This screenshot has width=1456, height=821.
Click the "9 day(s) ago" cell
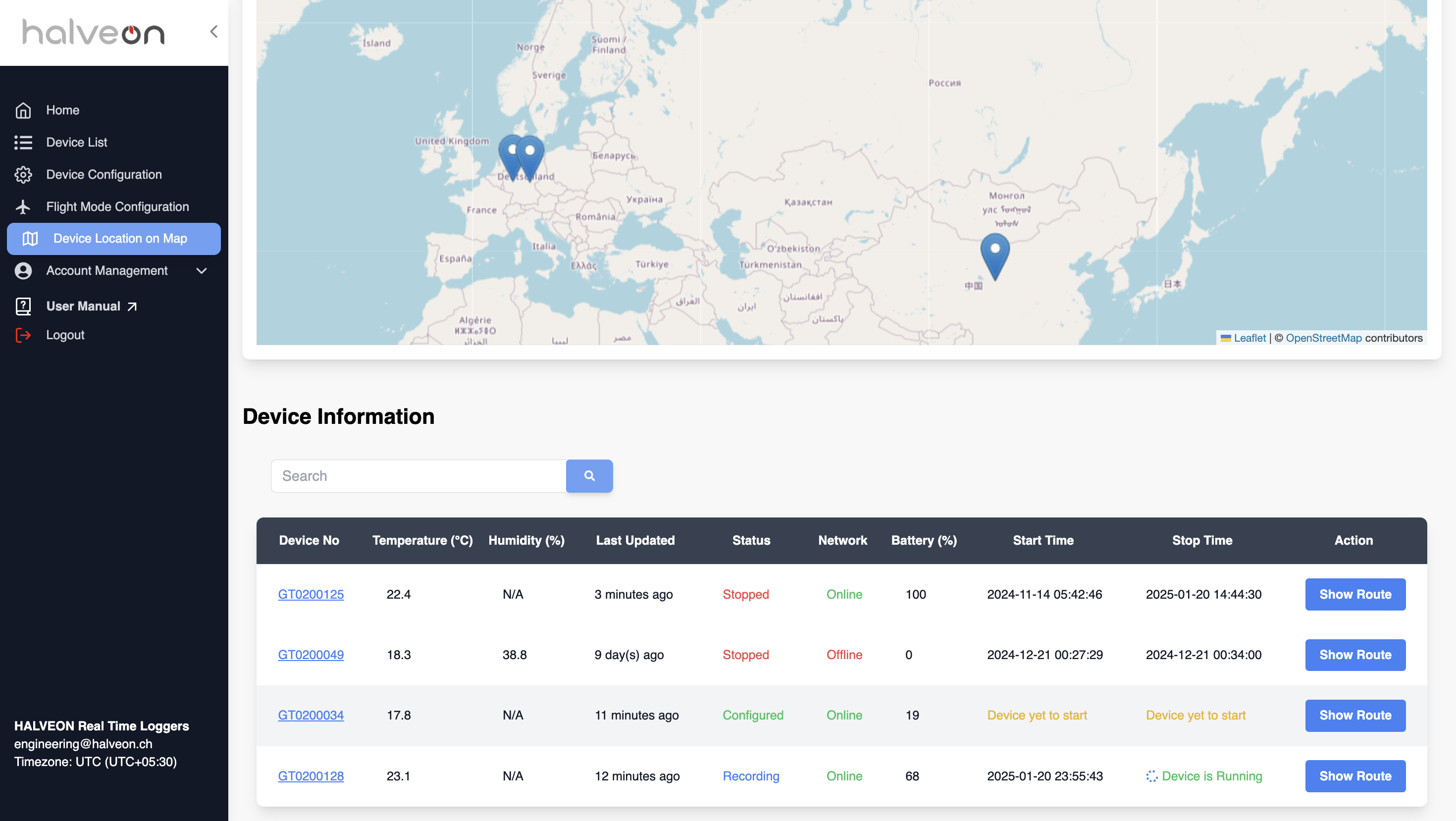click(628, 655)
